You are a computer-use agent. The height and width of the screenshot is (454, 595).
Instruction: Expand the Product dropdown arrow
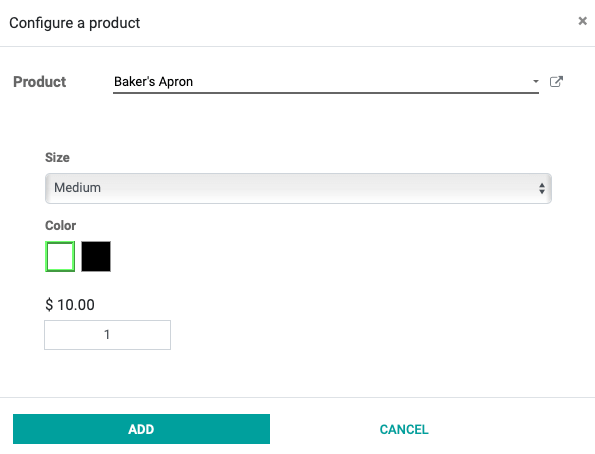pos(535,81)
